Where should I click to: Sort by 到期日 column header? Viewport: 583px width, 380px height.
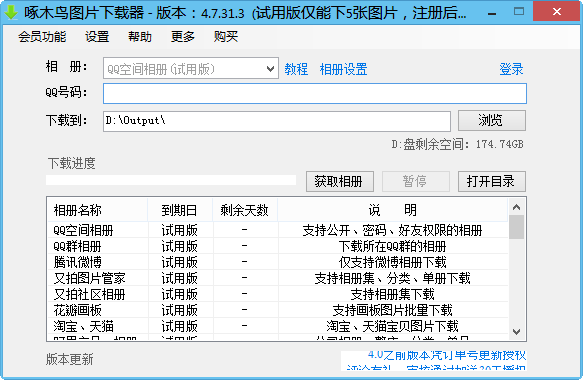coord(180,210)
